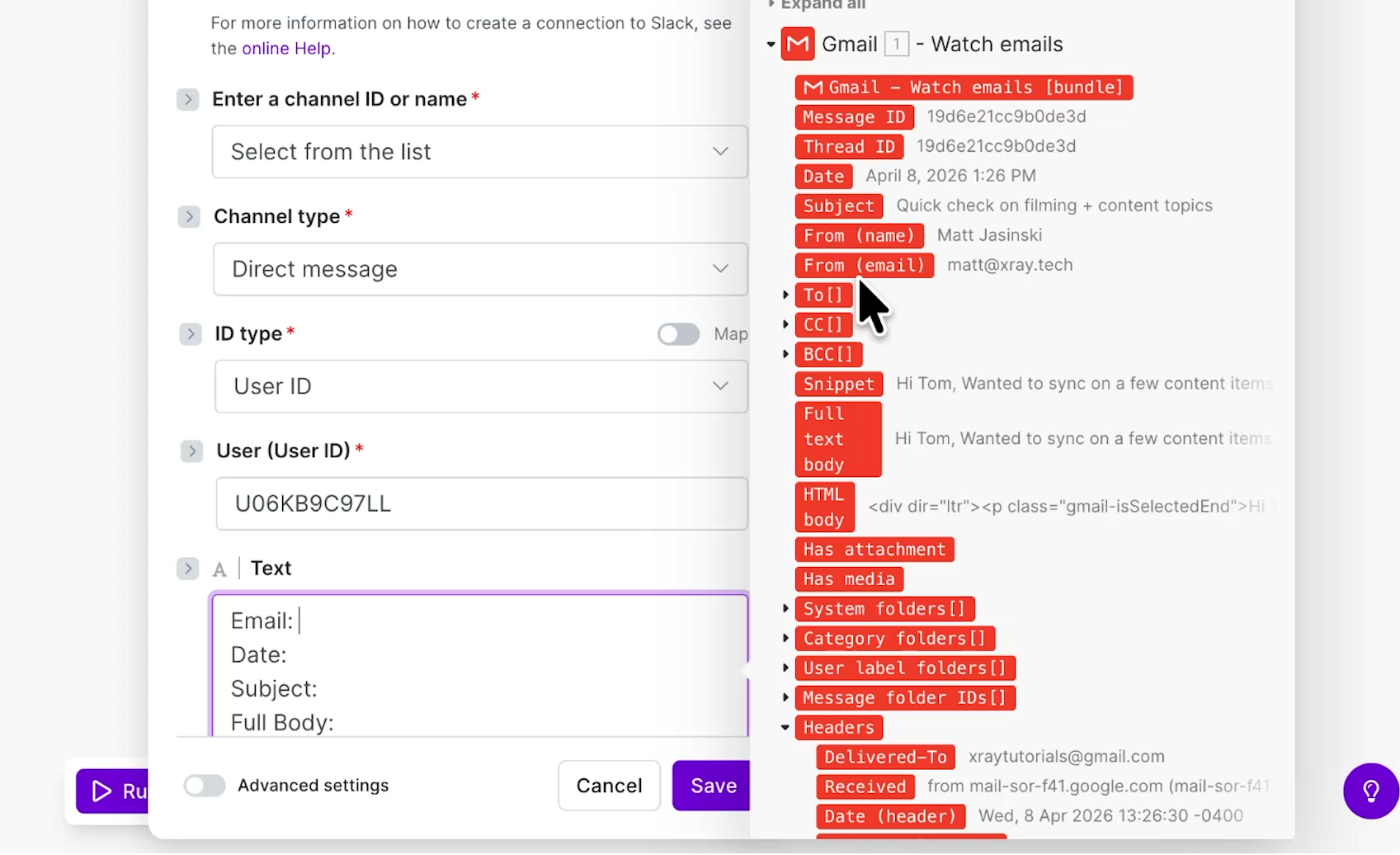Enable the Advanced settings toggle
Screen dimensions: 1400x855
coord(205,786)
